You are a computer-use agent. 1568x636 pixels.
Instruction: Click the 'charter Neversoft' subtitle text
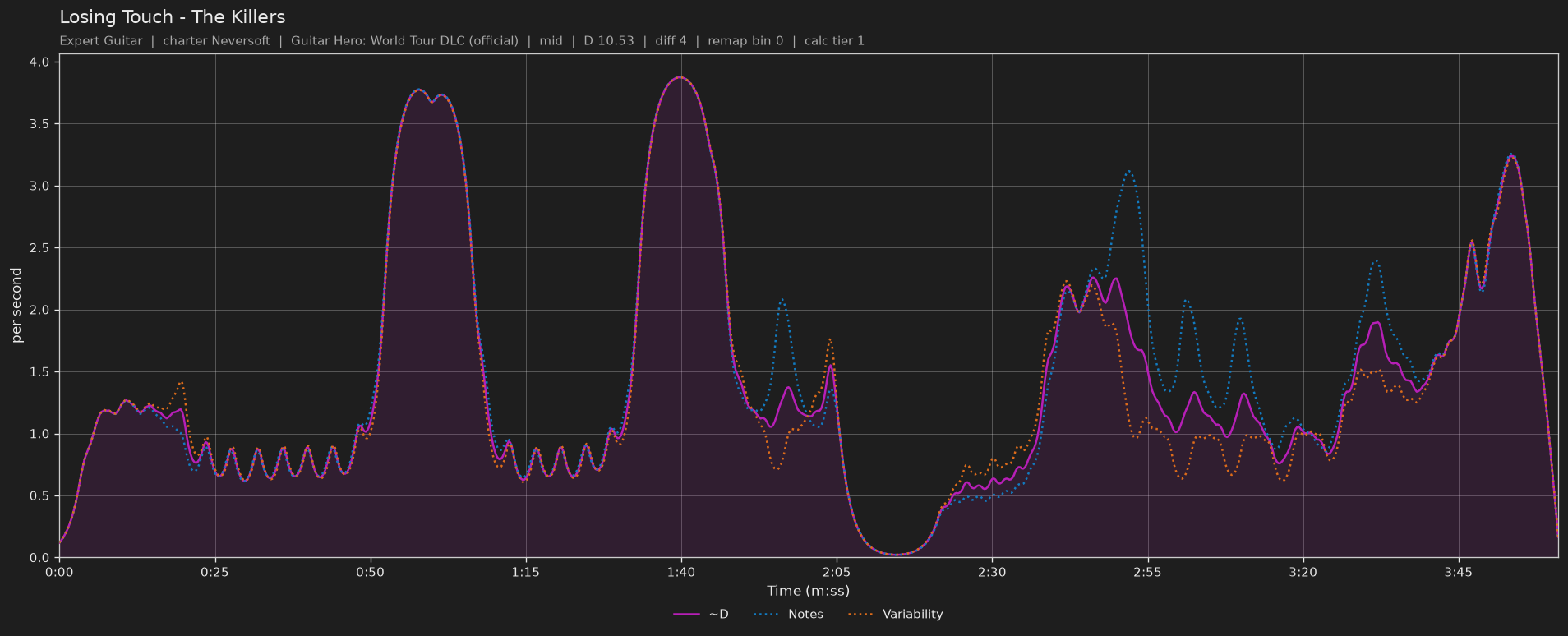(216, 41)
